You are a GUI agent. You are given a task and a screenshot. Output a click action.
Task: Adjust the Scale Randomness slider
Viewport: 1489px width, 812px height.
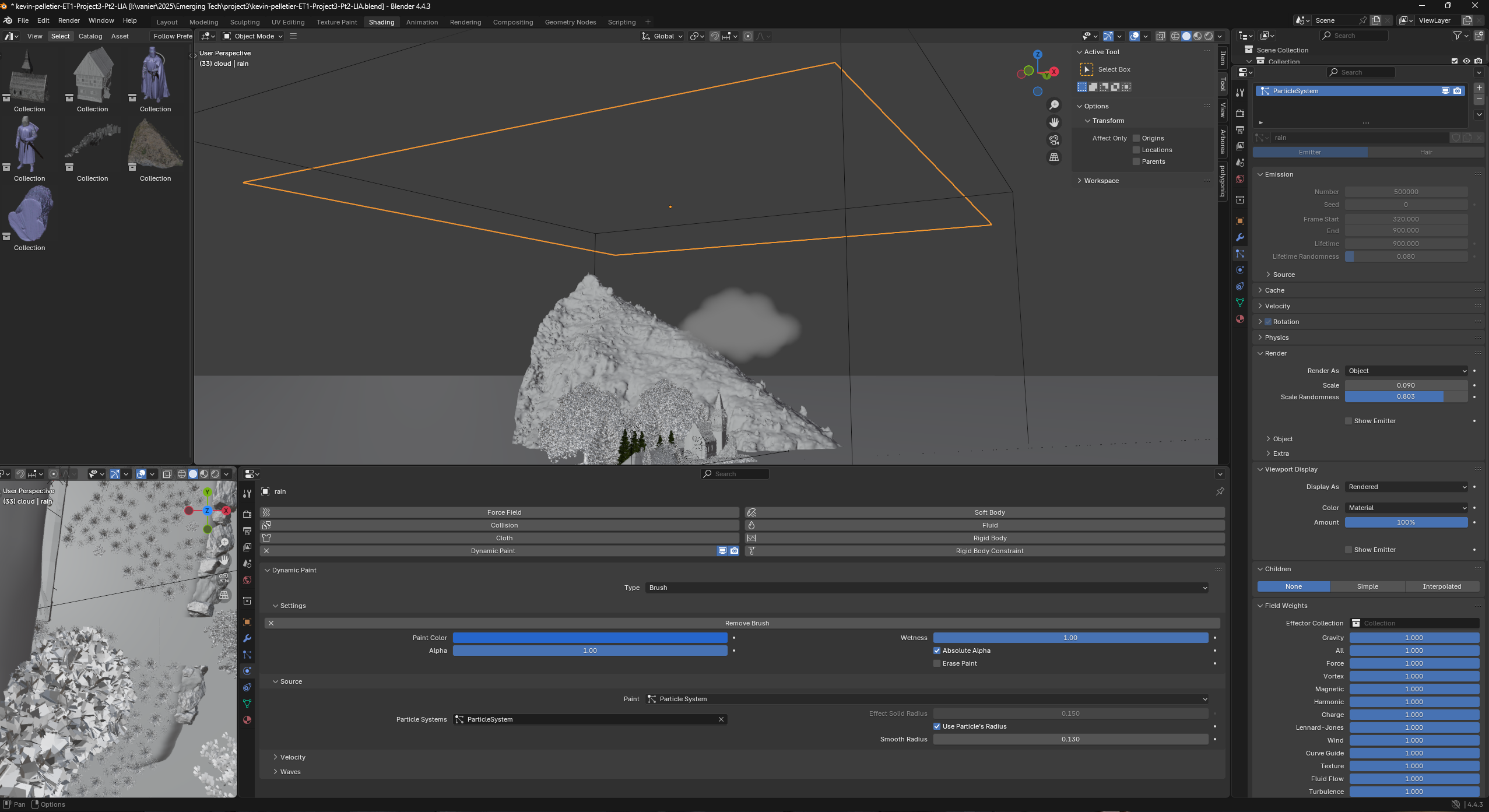(1406, 397)
